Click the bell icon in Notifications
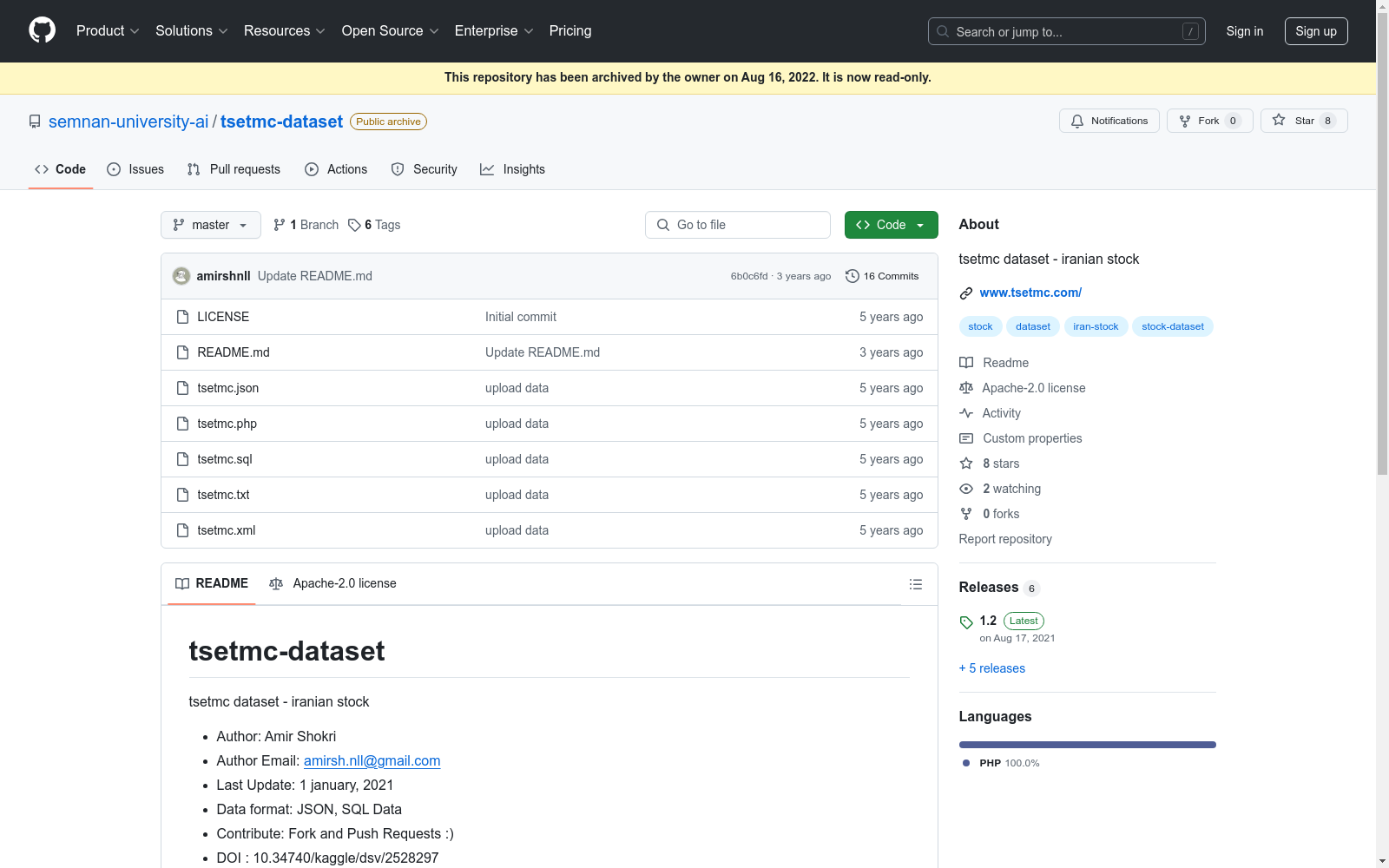This screenshot has width=1389, height=868. click(x=1077, y=122)
